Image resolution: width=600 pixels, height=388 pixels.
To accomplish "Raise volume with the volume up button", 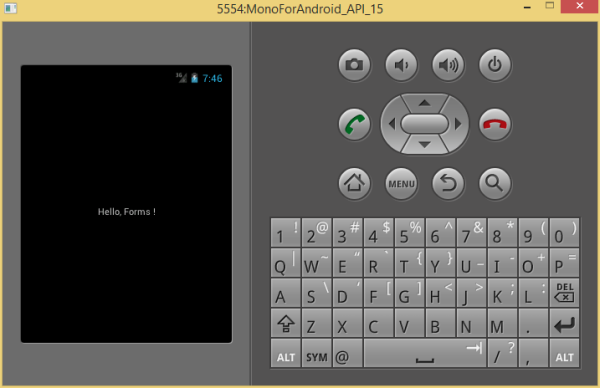I will pyautogui.click(x=448, y=65).
